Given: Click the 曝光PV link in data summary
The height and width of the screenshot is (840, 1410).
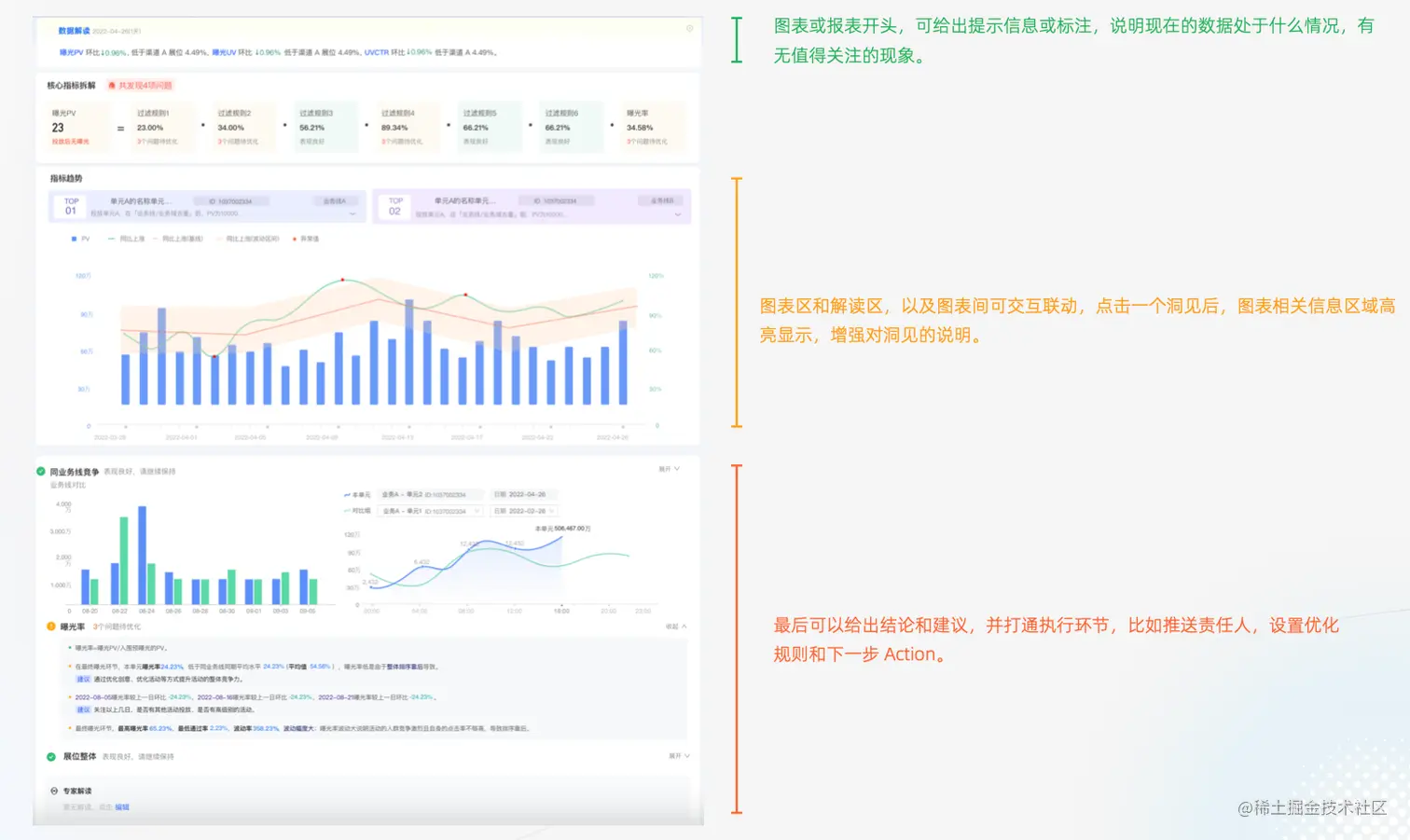Looking at the screenshot, I should pos(71,53).
